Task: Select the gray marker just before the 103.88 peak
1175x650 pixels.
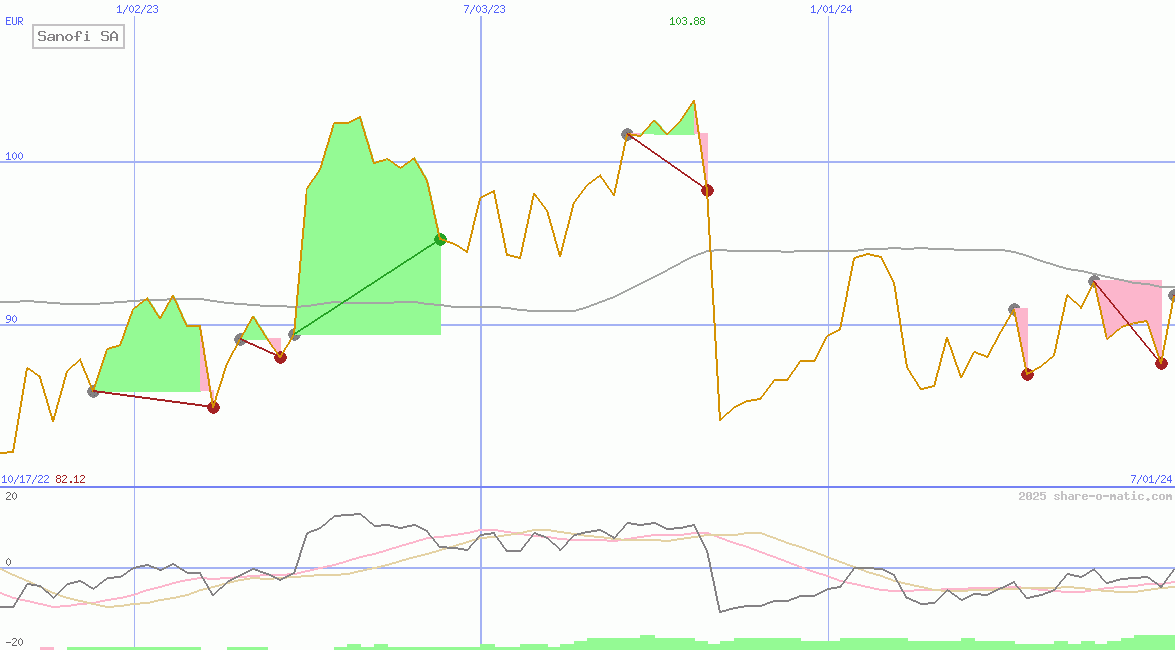Action: pyautogui.click(x=627, y=134)
